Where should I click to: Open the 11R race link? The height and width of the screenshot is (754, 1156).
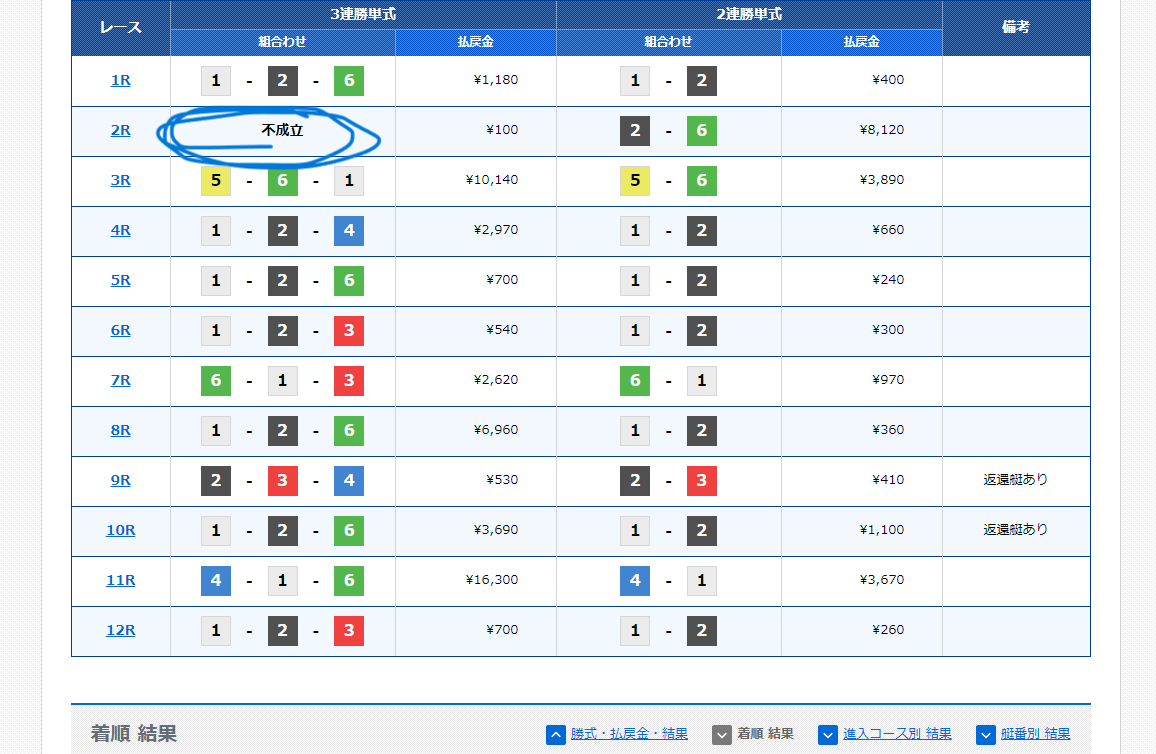pyautogui.click(x=120, y=580)
